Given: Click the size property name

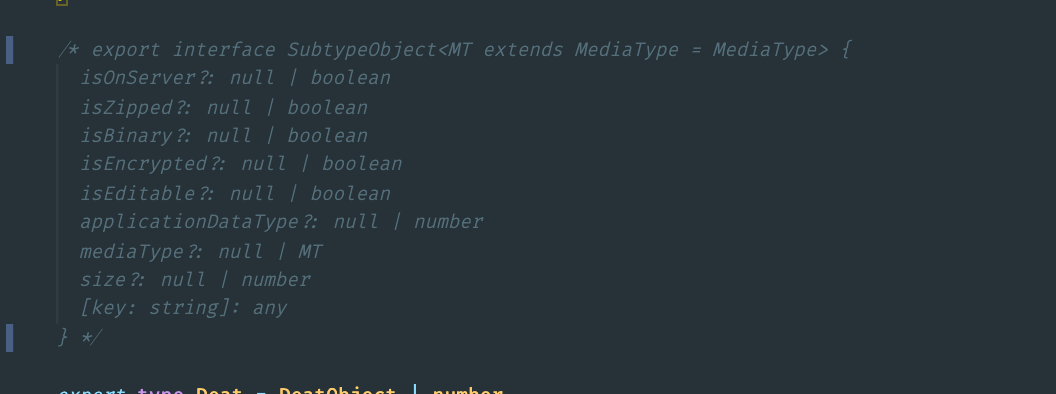Looking at the screenshot, I should coord(103,280).
